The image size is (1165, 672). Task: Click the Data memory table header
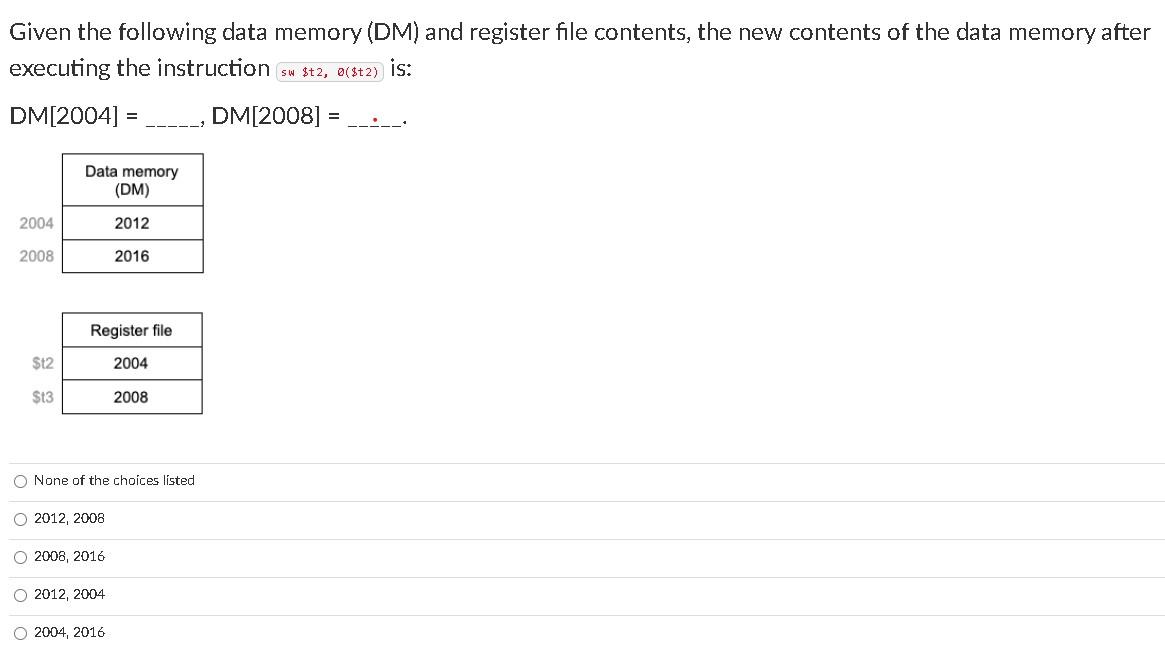click(x=132, y=180)
